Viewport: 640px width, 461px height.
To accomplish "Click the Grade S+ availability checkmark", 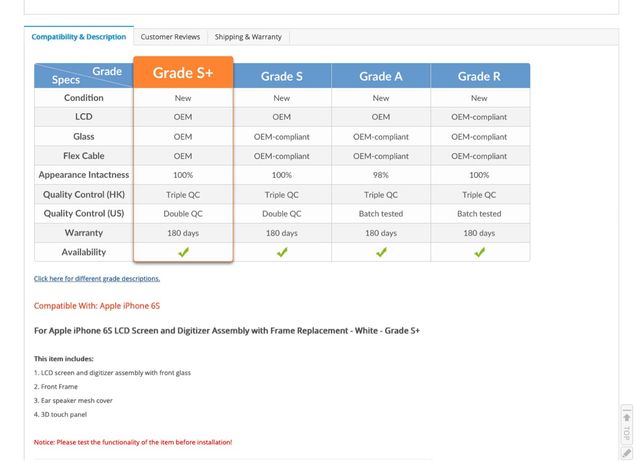I will coord(183,252).
